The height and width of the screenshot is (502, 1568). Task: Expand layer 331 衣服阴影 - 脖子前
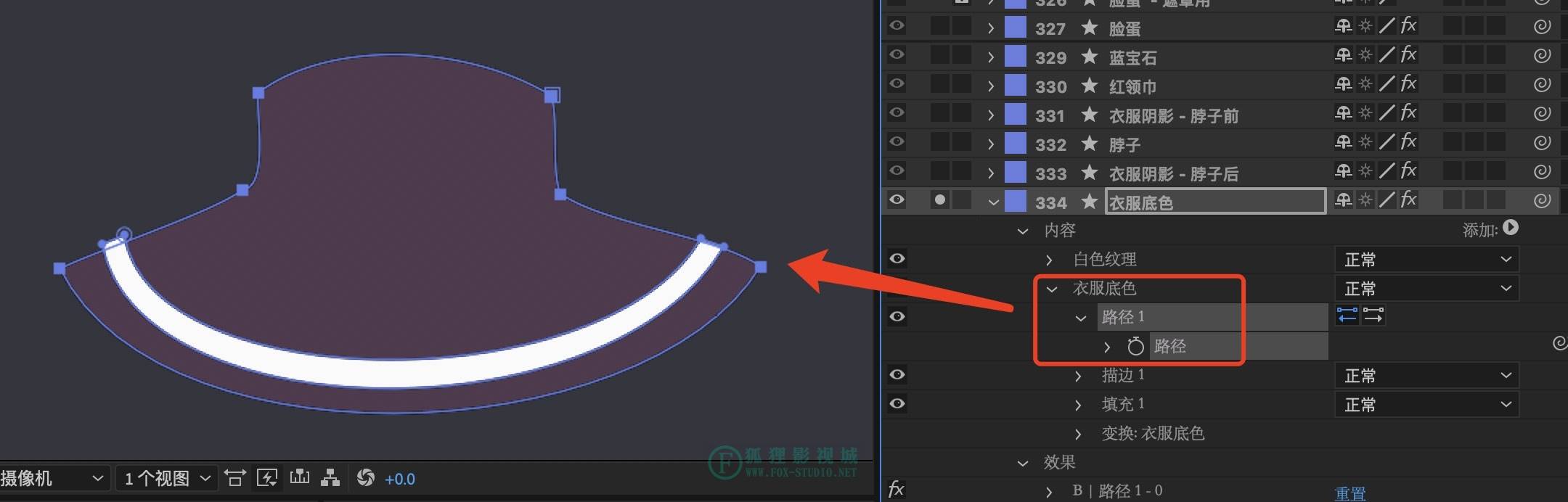pos(991,115)
